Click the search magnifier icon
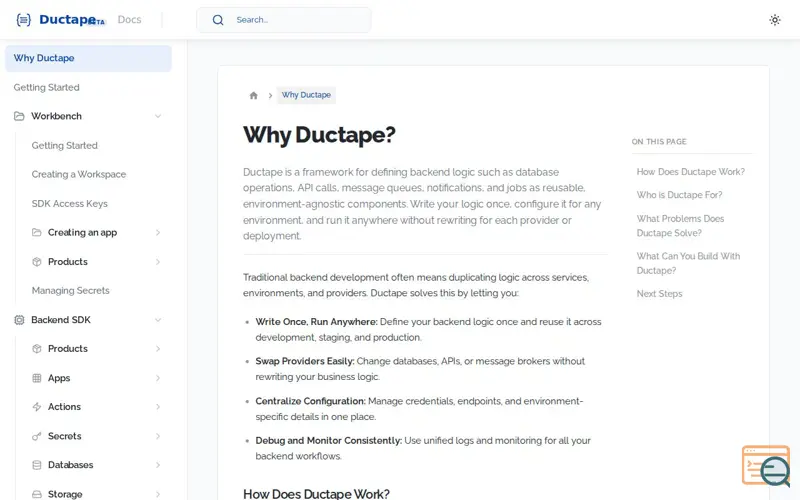Screen dimensions: 800x500 [218, 20]
